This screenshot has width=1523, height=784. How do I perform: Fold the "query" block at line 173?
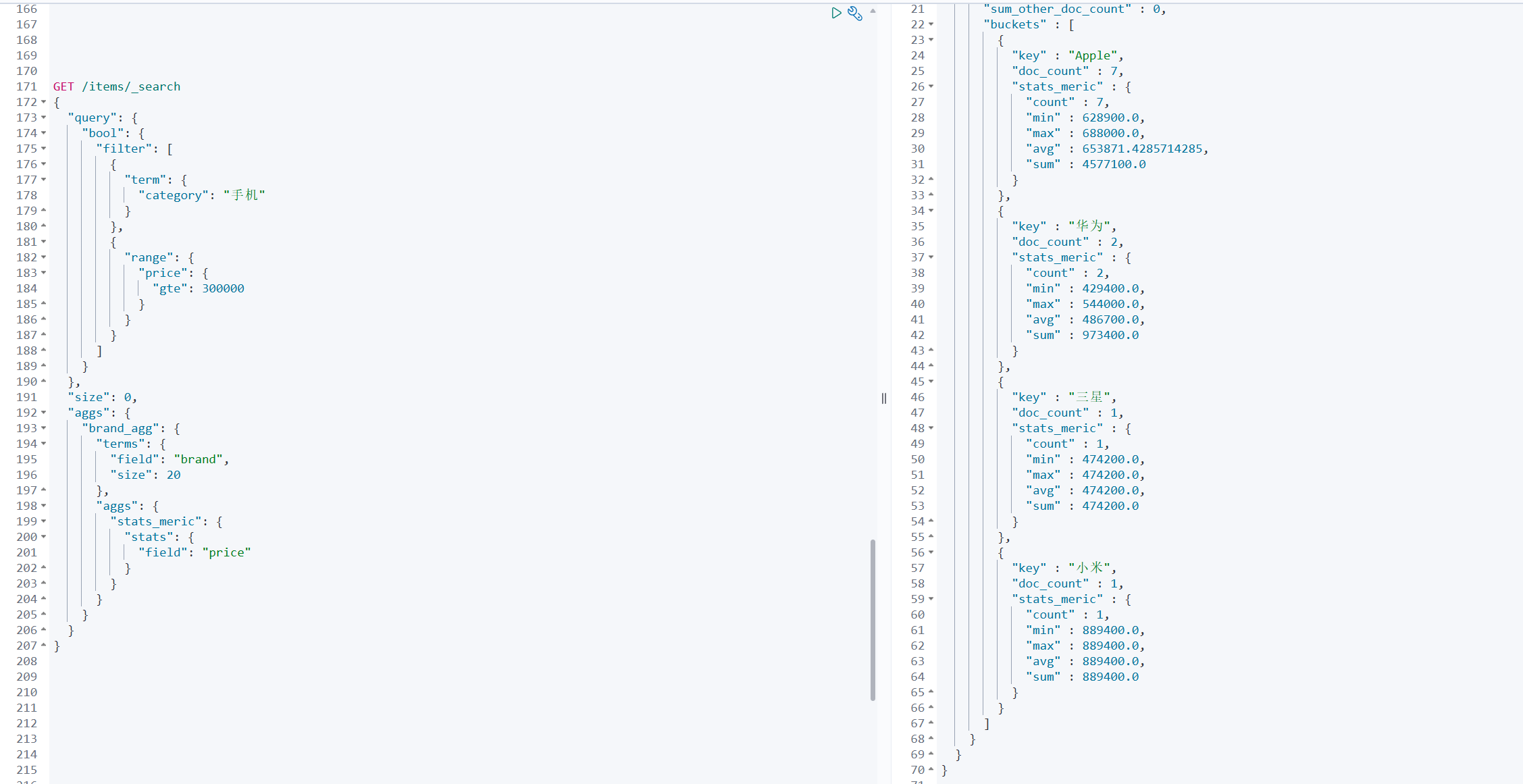(x=44, y=117)
